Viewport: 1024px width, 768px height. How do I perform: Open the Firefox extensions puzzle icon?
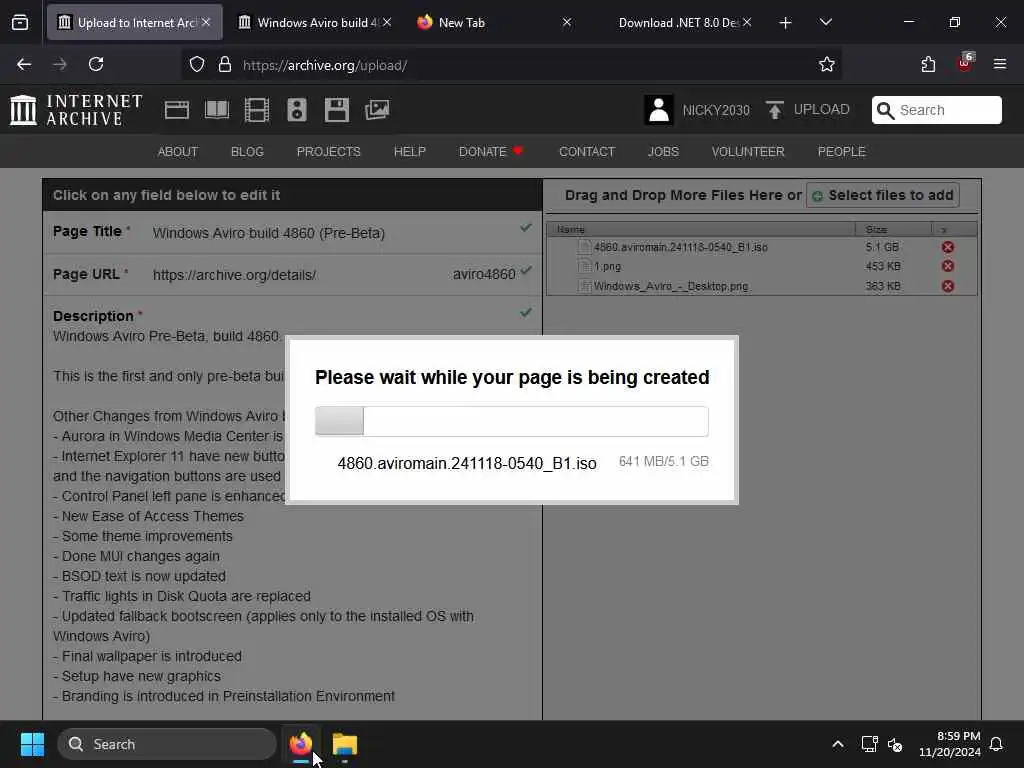[x=928, y=64]
